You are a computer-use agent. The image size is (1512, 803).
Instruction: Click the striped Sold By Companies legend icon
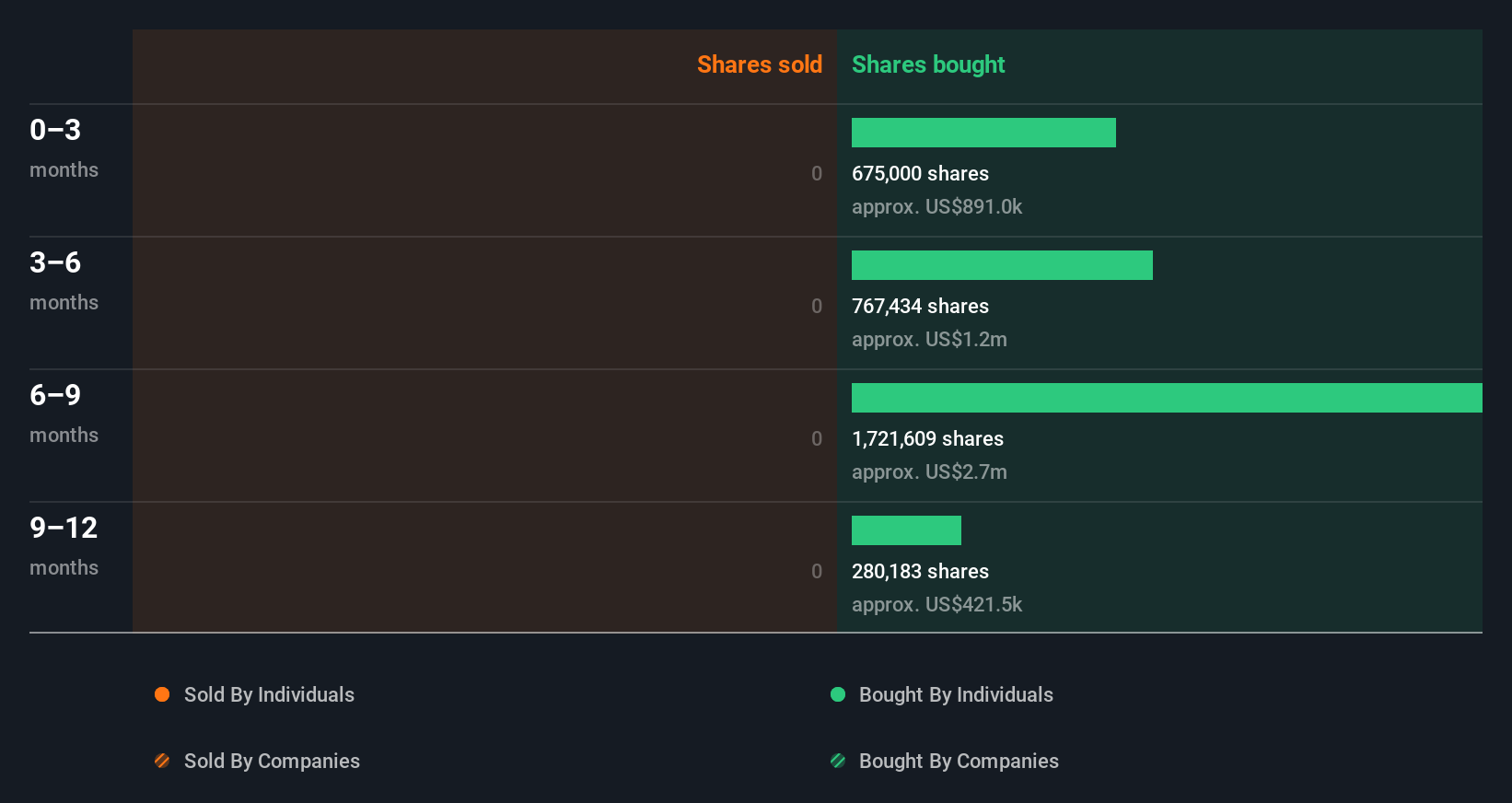coord(162,761)
